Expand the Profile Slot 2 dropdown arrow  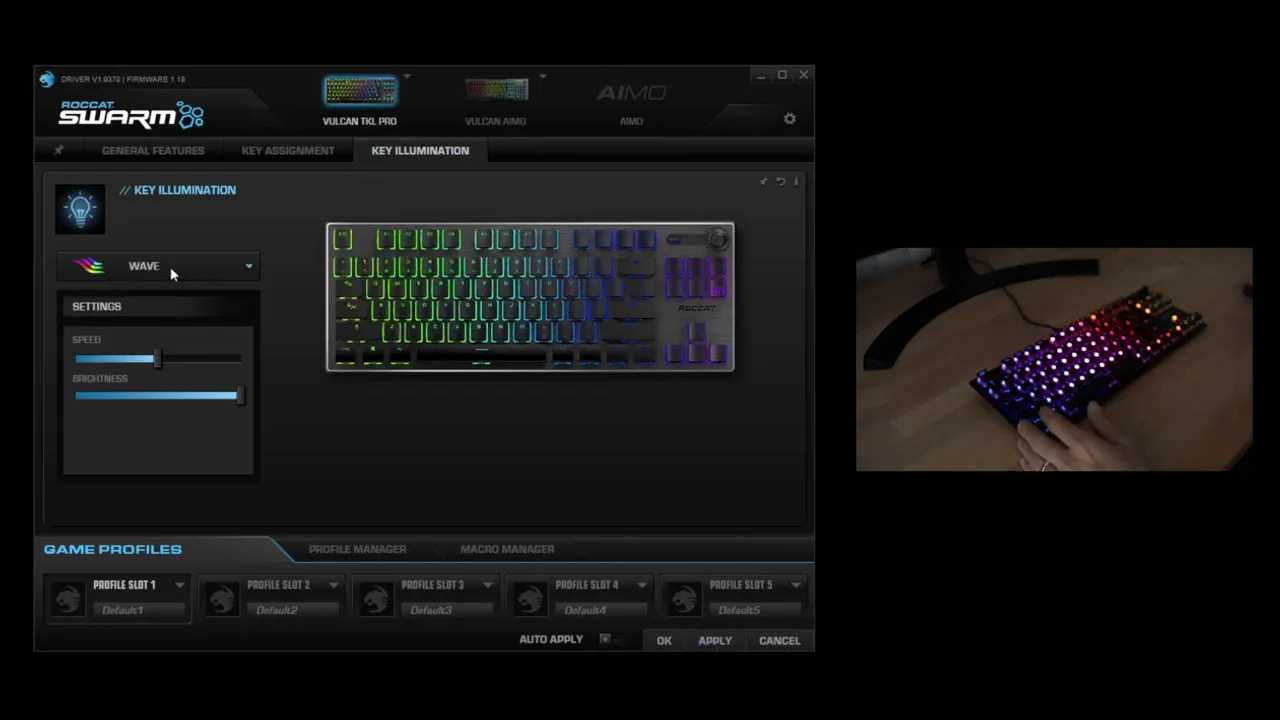pos(334,585)
